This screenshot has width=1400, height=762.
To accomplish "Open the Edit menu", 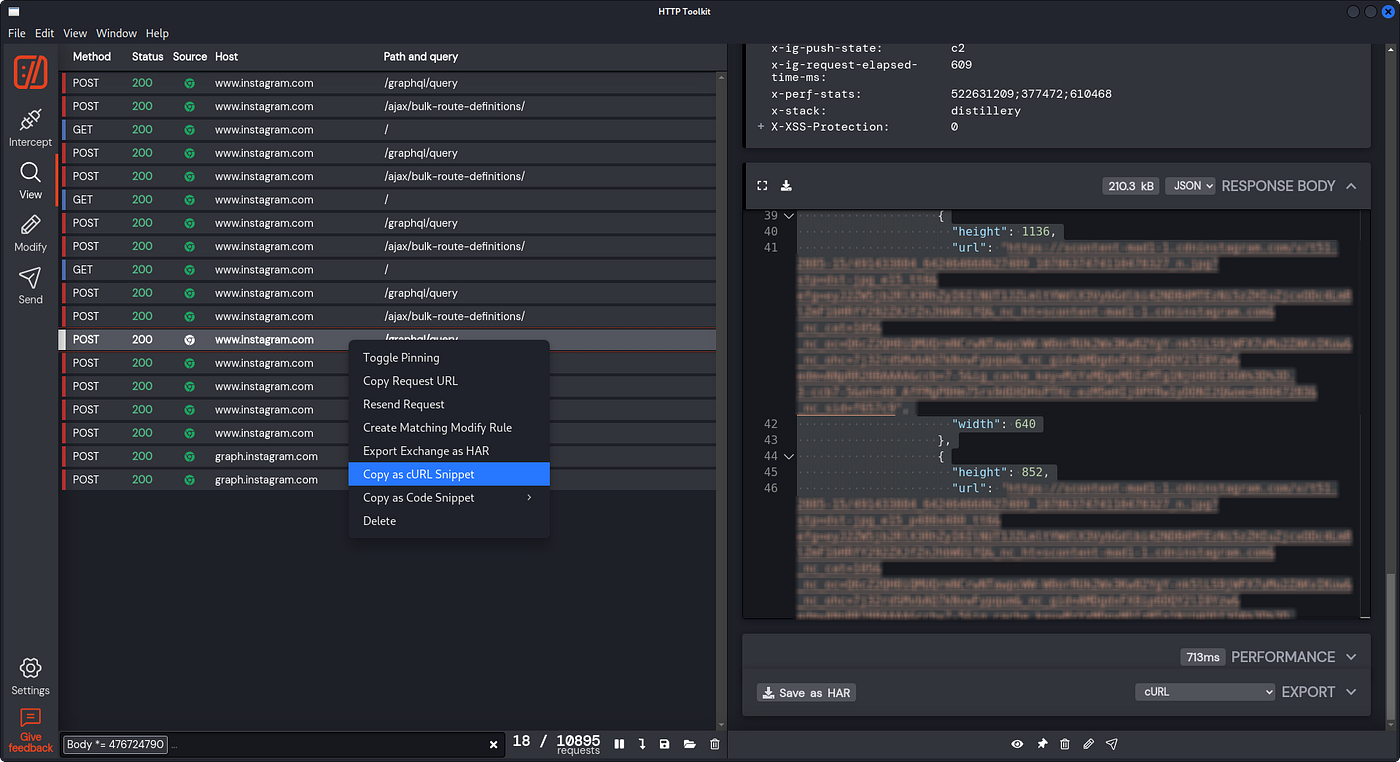I will 45,33.
